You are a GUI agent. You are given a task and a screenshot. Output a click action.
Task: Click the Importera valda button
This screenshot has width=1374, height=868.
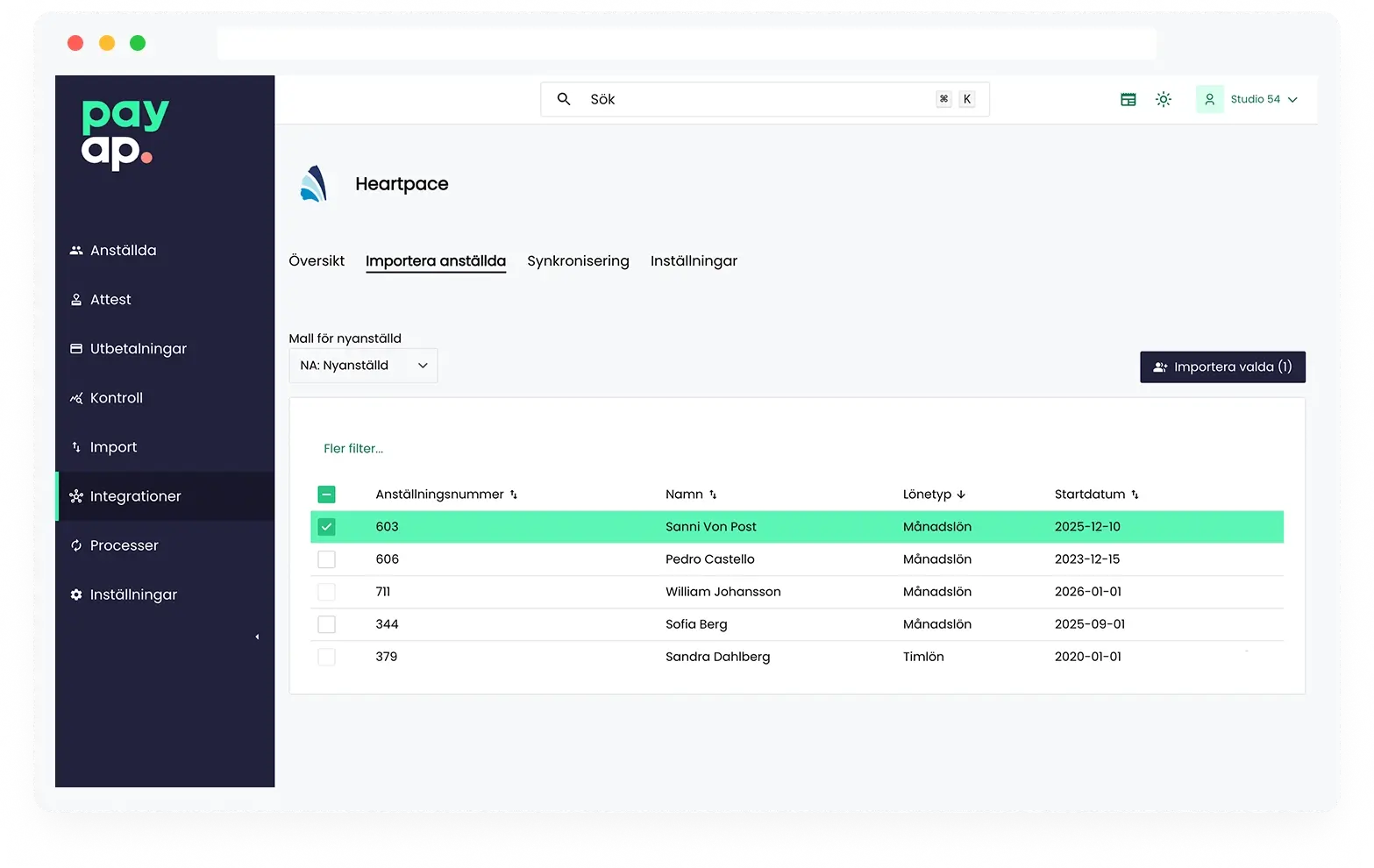[1222, 366]
